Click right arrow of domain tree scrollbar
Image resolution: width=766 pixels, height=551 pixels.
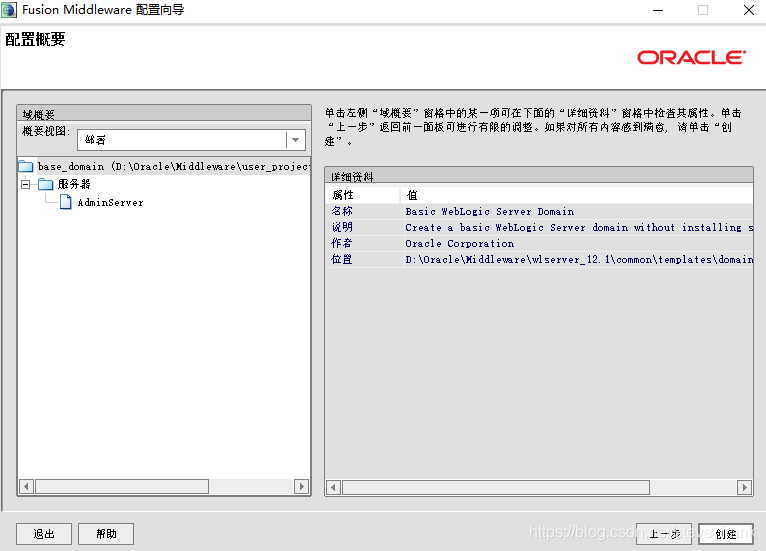[301, 487]
